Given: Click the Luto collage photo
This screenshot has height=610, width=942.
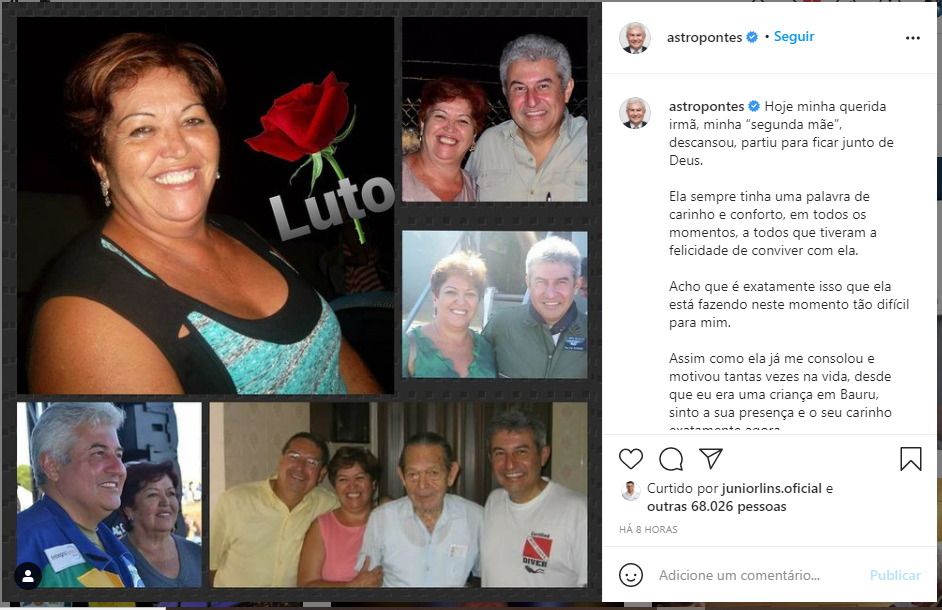Looking at the screenshot, I should point(205,206).
